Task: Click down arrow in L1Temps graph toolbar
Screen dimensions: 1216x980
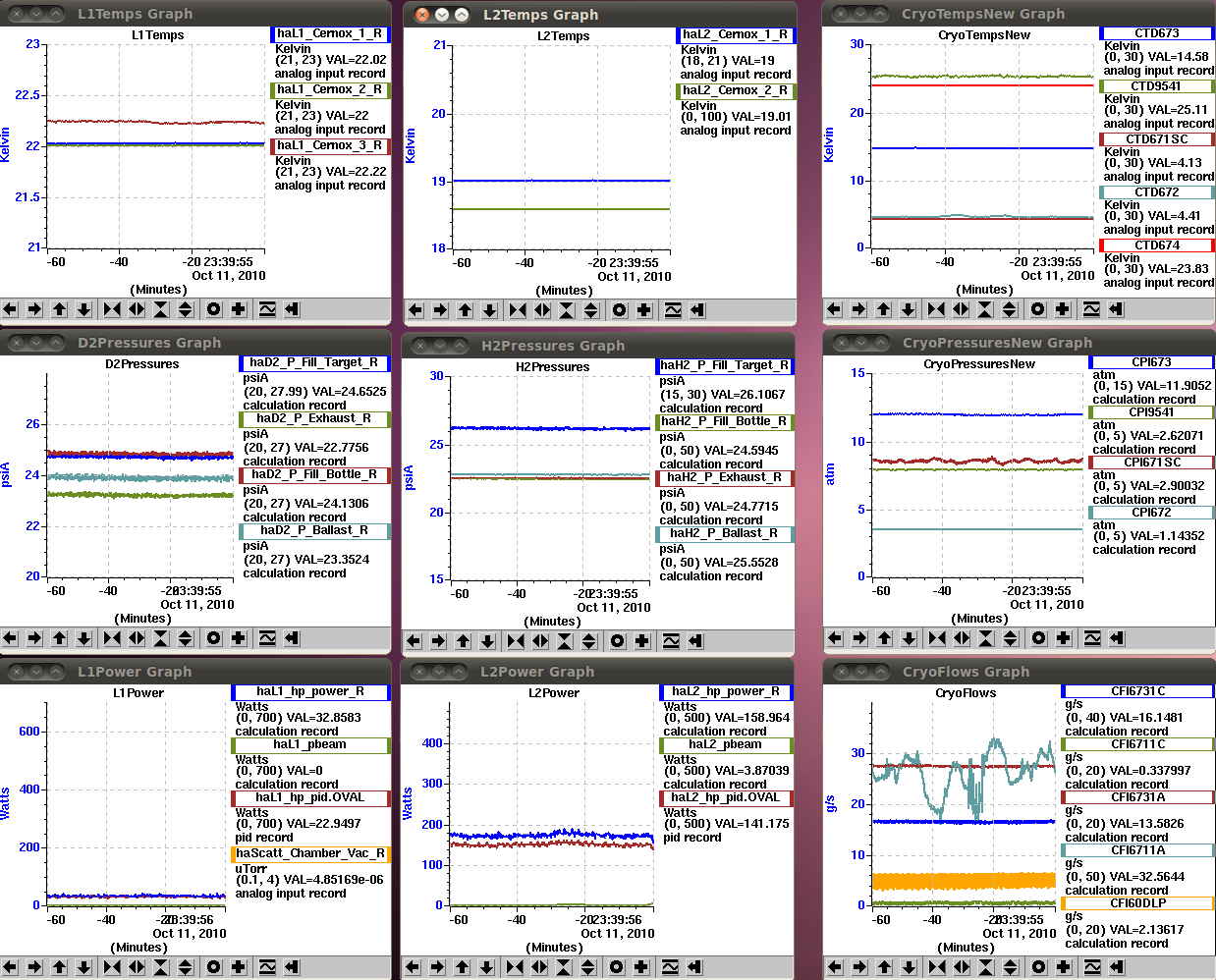Action: click(x=84, y=309)
